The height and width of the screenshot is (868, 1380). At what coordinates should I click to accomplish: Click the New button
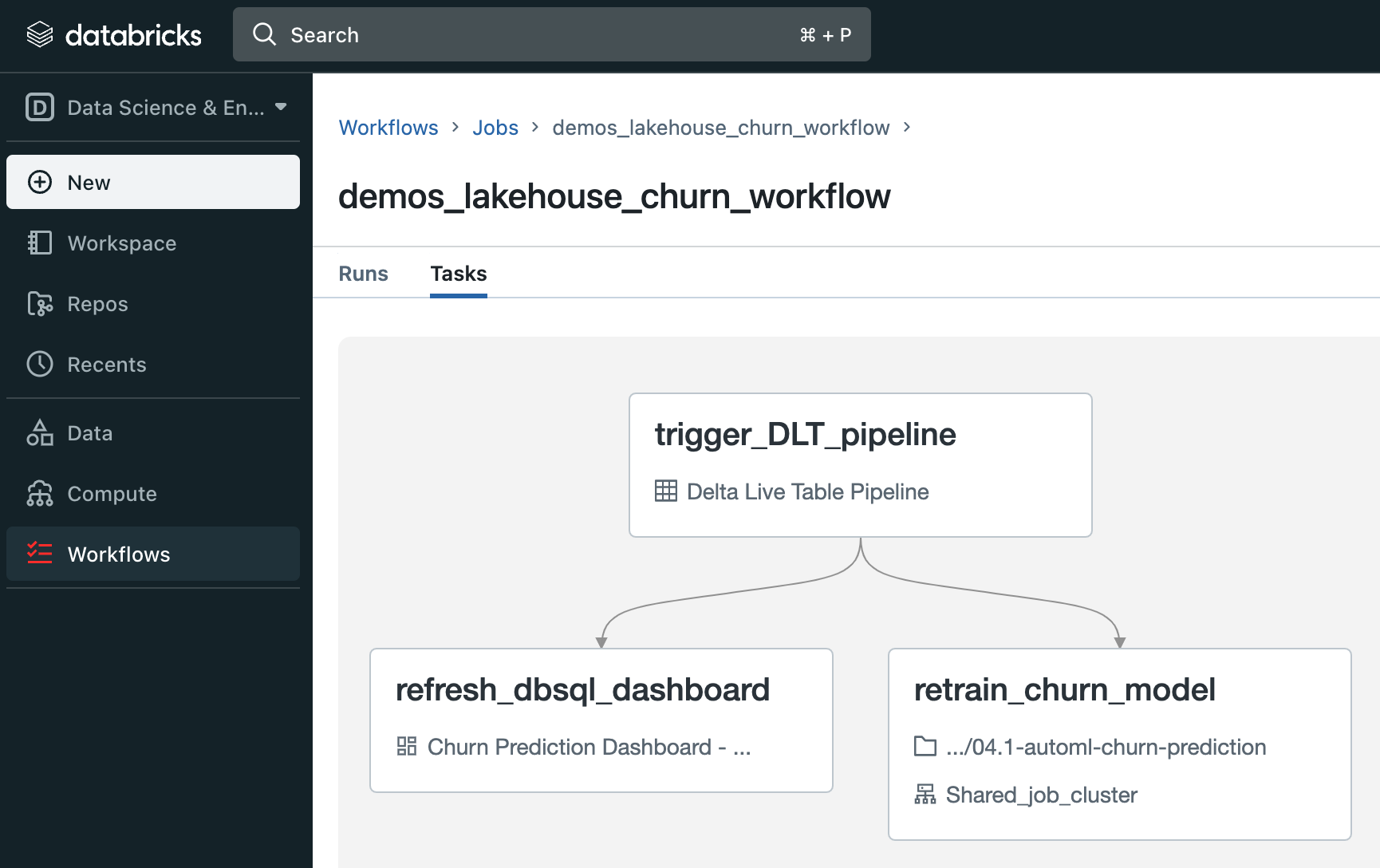(153, 182)
